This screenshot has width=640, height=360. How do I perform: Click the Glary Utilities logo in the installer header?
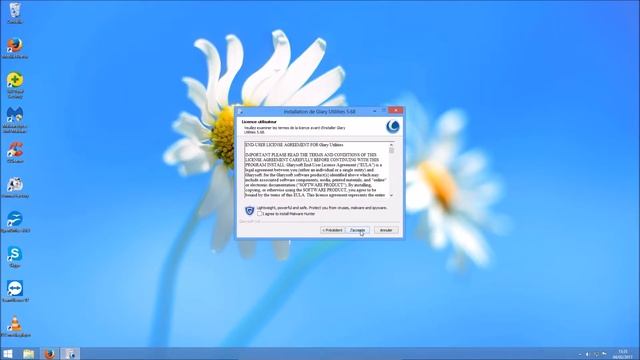click(393, 127)
